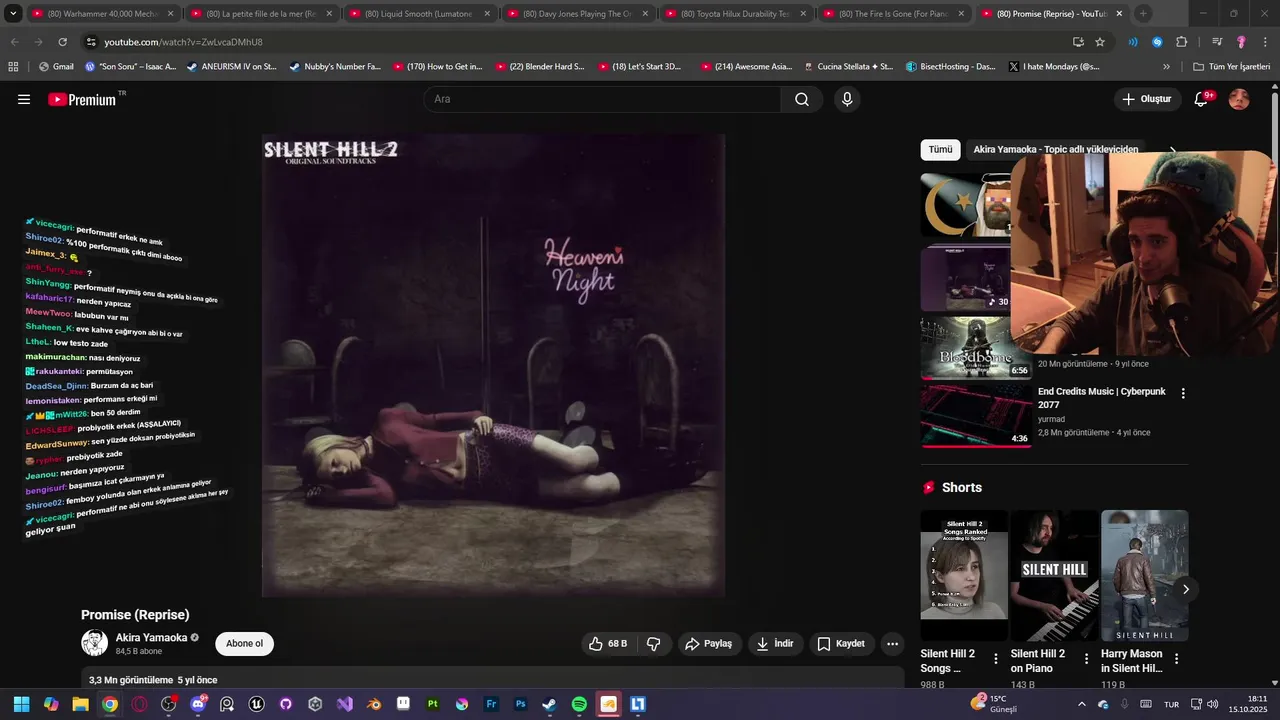Image resolution: width=1280 pixels, height=720 pixels.
Task: Dislike the video with thumbs down
Action: (654, 644)
